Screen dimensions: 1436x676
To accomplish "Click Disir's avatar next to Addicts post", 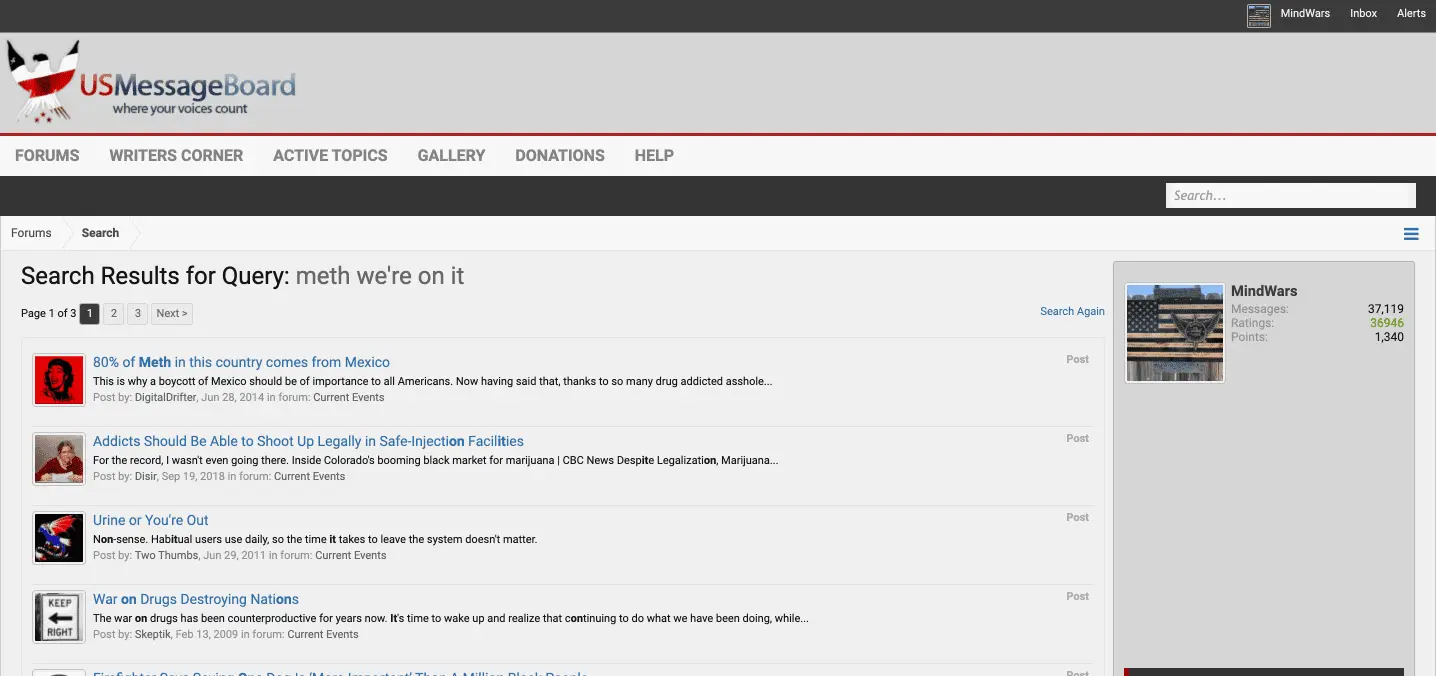I will tap(59, 459).
